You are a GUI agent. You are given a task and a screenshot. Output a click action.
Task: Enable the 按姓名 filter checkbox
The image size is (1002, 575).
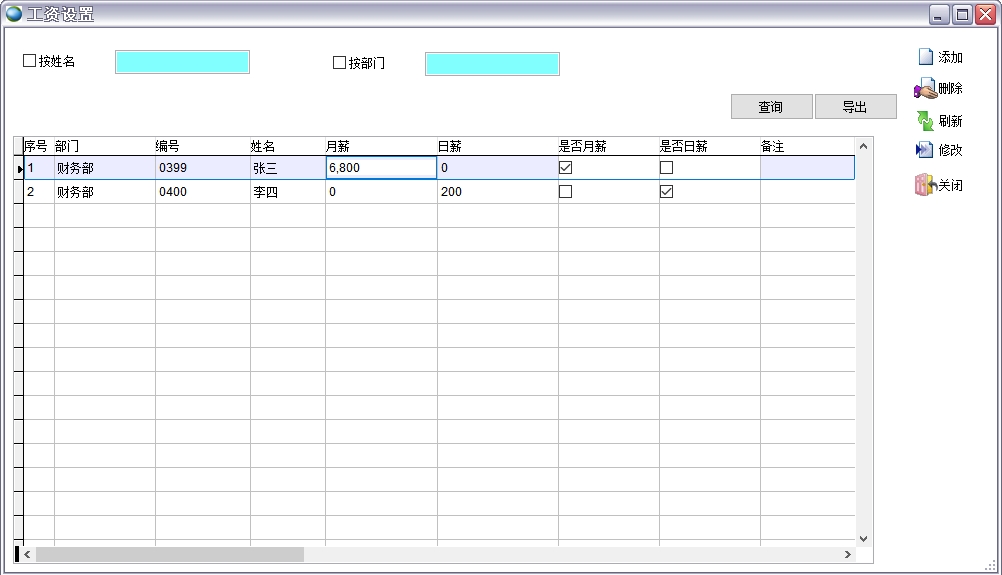click(29, 62)
